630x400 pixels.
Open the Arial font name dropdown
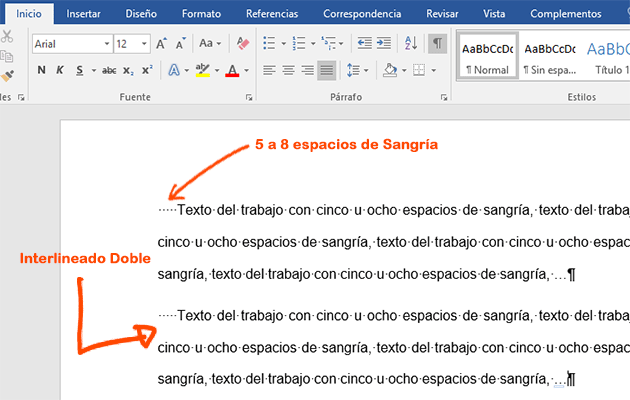[107, 44]
